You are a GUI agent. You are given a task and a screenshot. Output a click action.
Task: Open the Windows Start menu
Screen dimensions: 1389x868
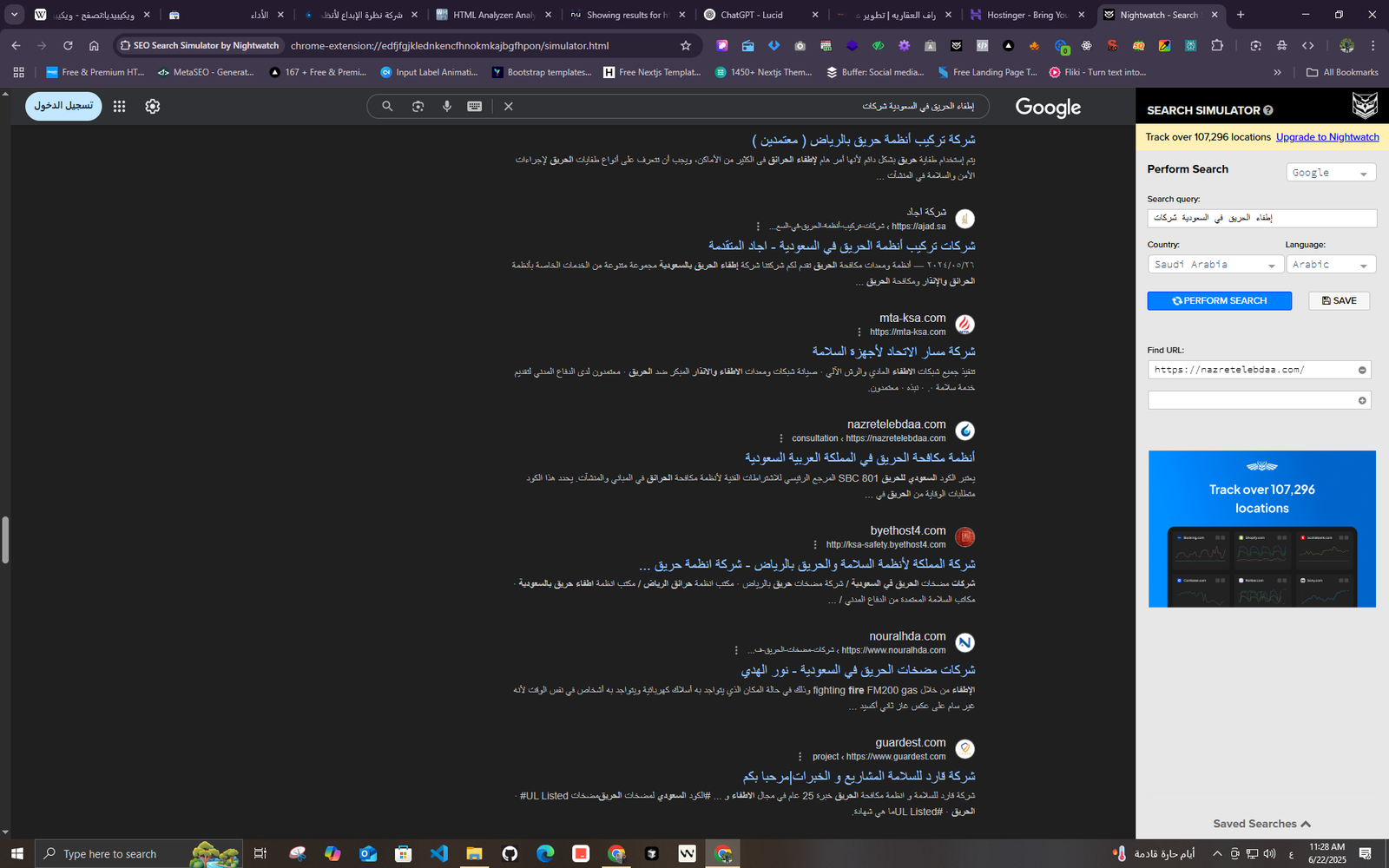16,853
